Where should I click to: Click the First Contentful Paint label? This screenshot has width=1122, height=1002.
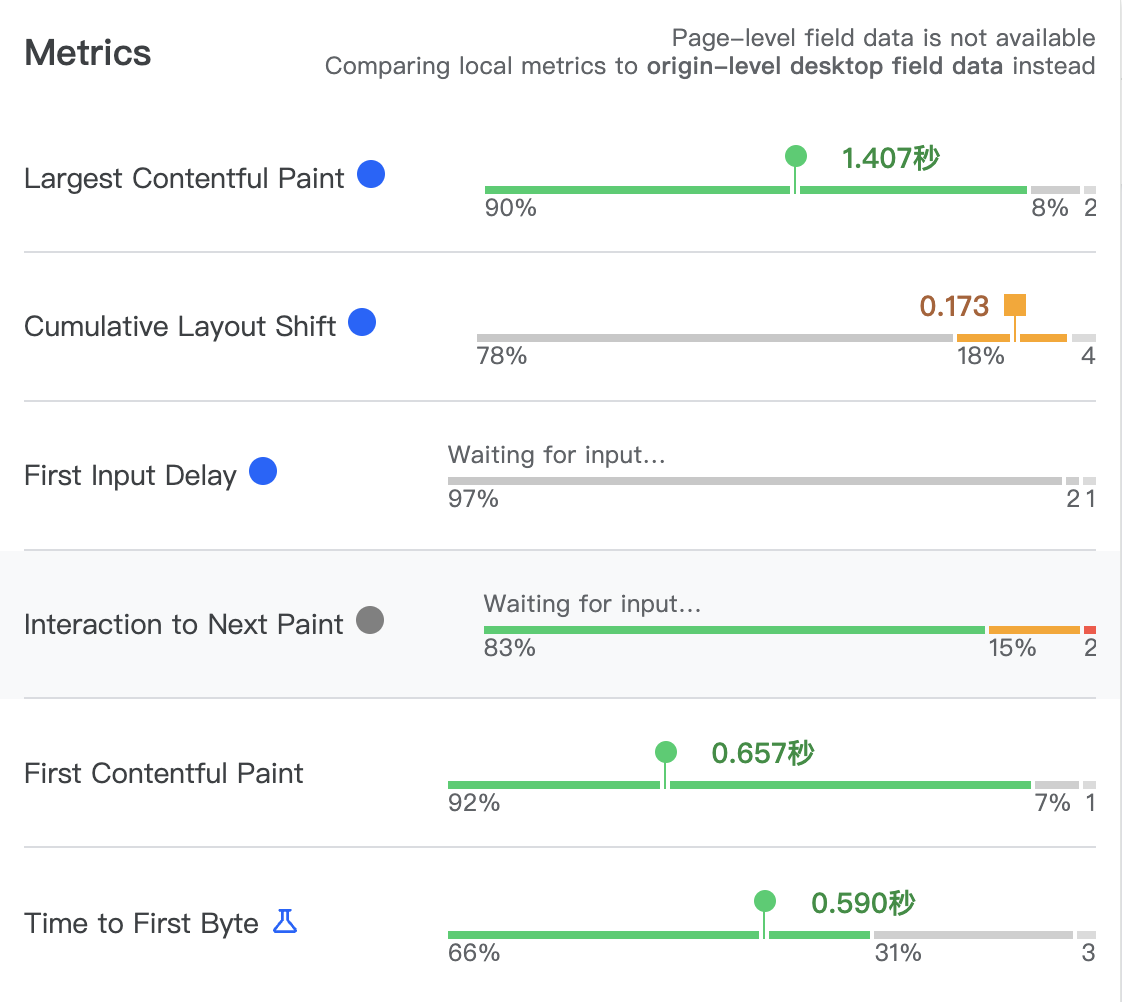coord(163,774)
